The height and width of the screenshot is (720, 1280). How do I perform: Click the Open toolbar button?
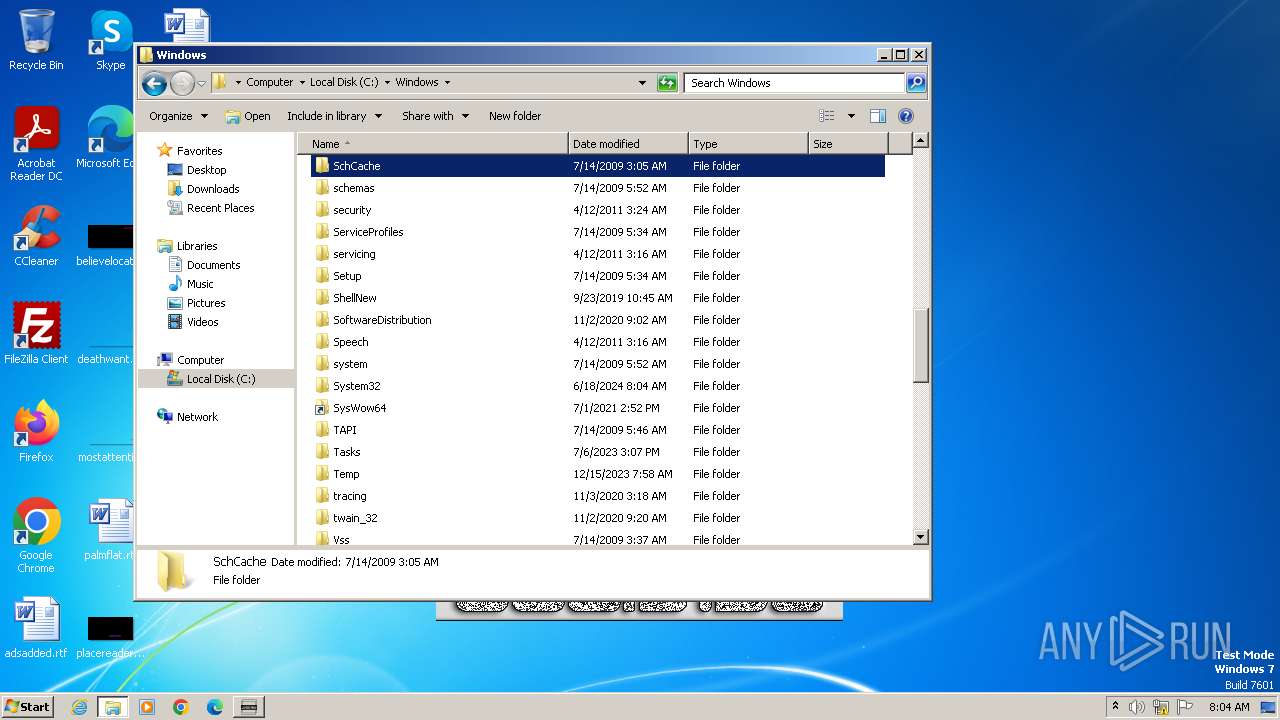point(248,116)
